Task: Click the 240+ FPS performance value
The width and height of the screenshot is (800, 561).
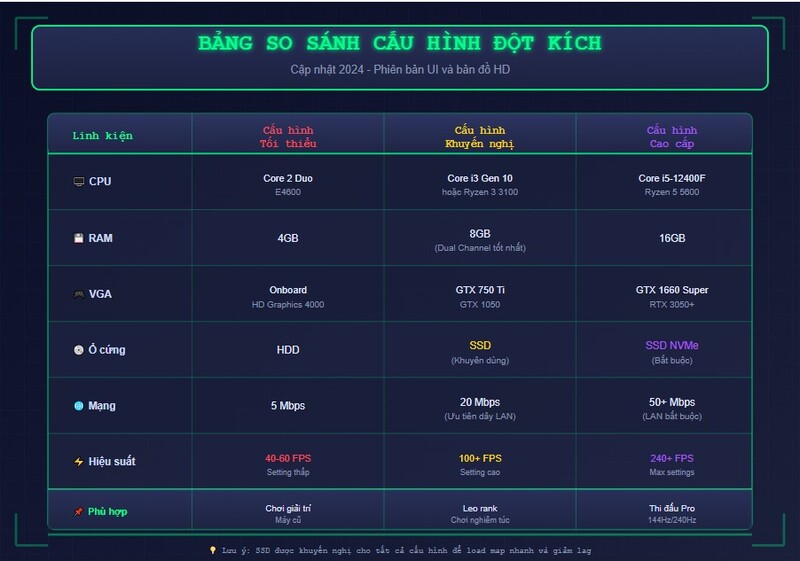Action: [671, 458]
